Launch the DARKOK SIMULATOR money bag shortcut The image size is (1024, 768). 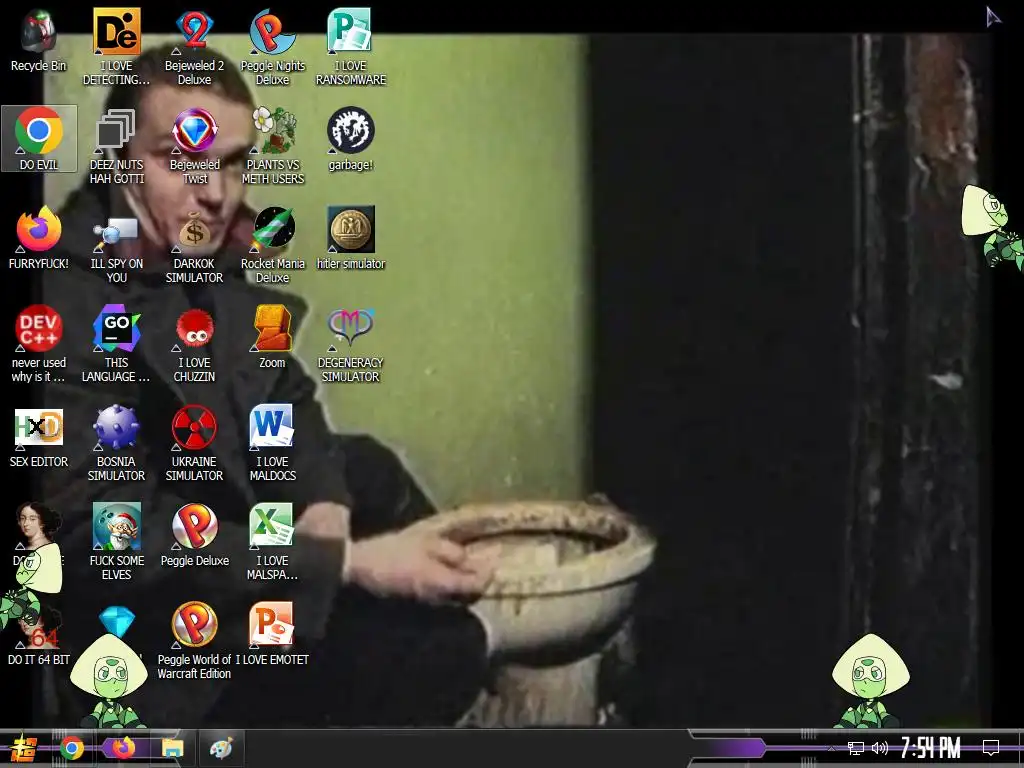click(195, 246)
